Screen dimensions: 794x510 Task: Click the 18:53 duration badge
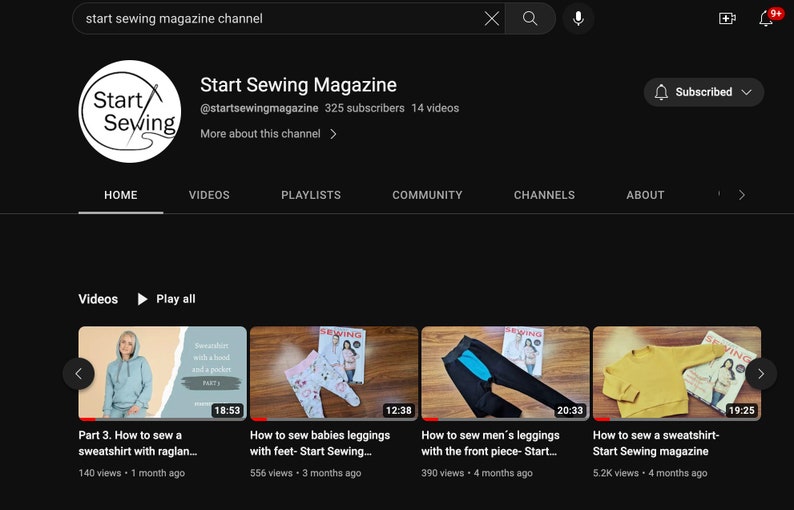click(x=227, y=410)
